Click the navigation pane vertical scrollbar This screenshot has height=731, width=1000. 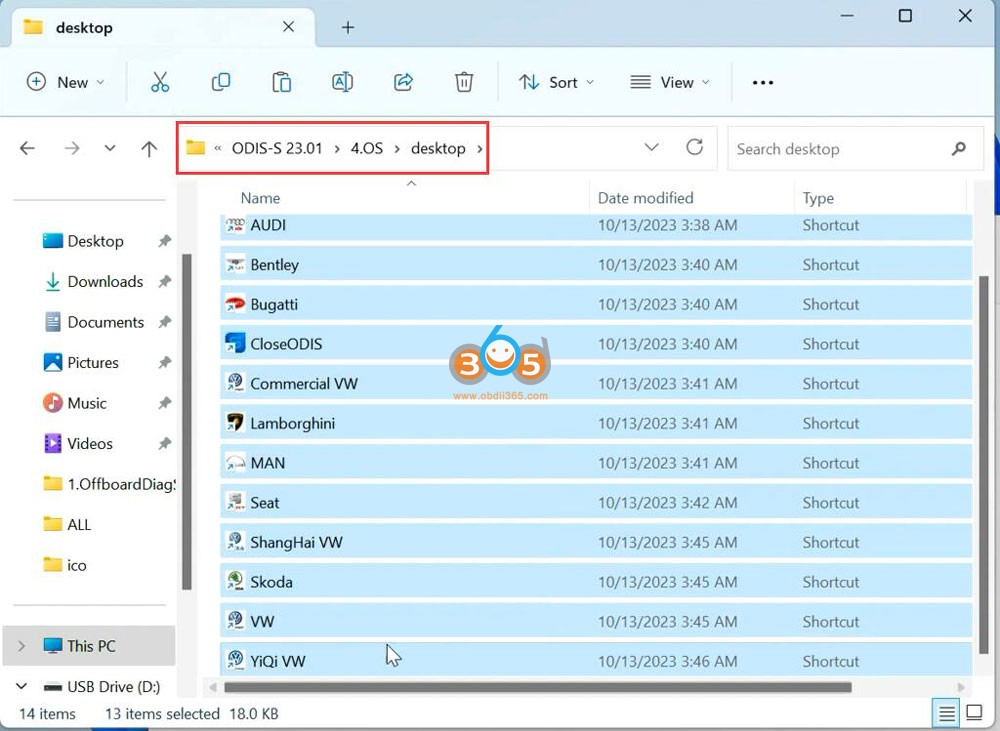pos(187,422)
